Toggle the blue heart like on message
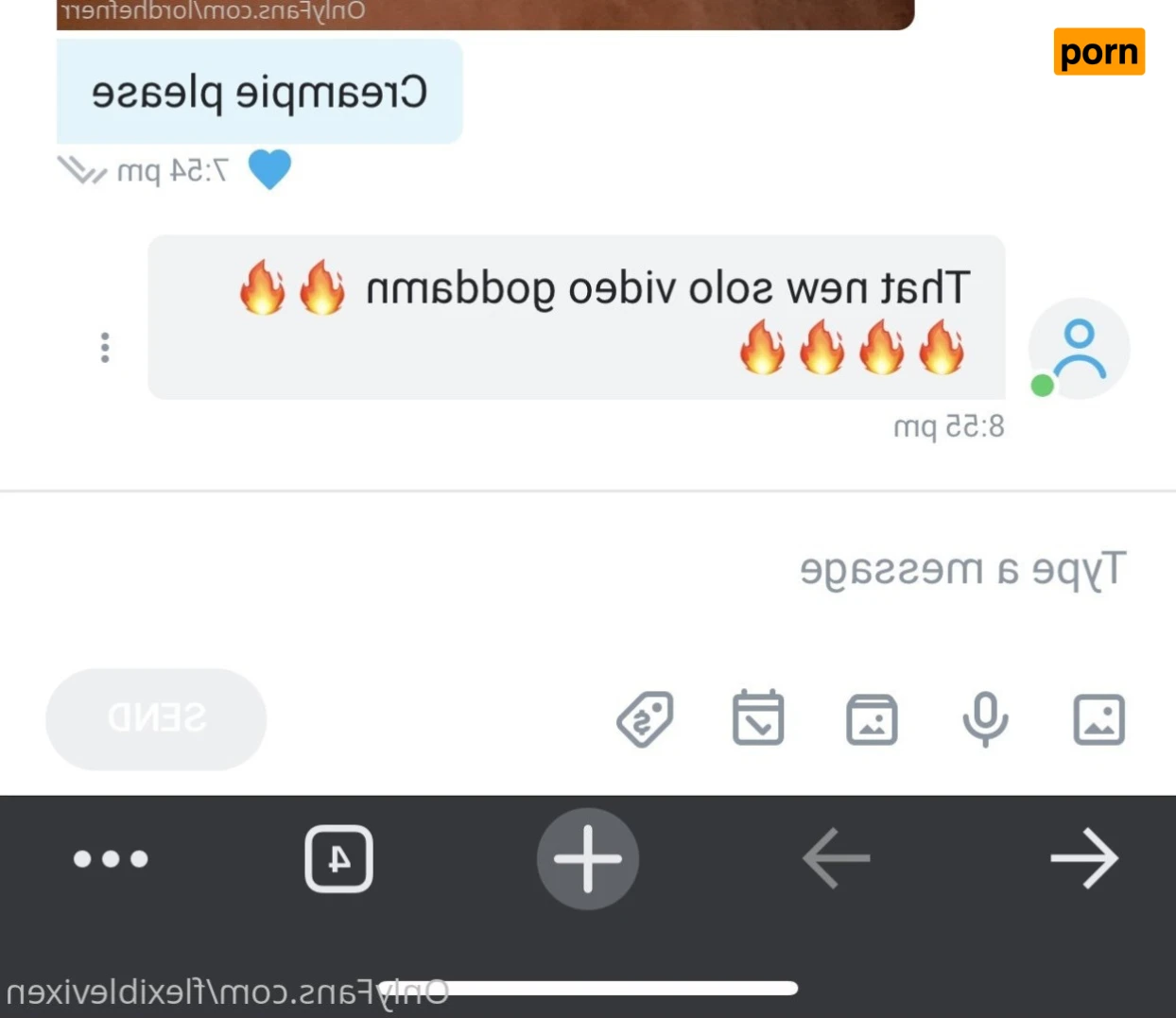Screen dimensions: 1176x1018 (x=269, y=170)
